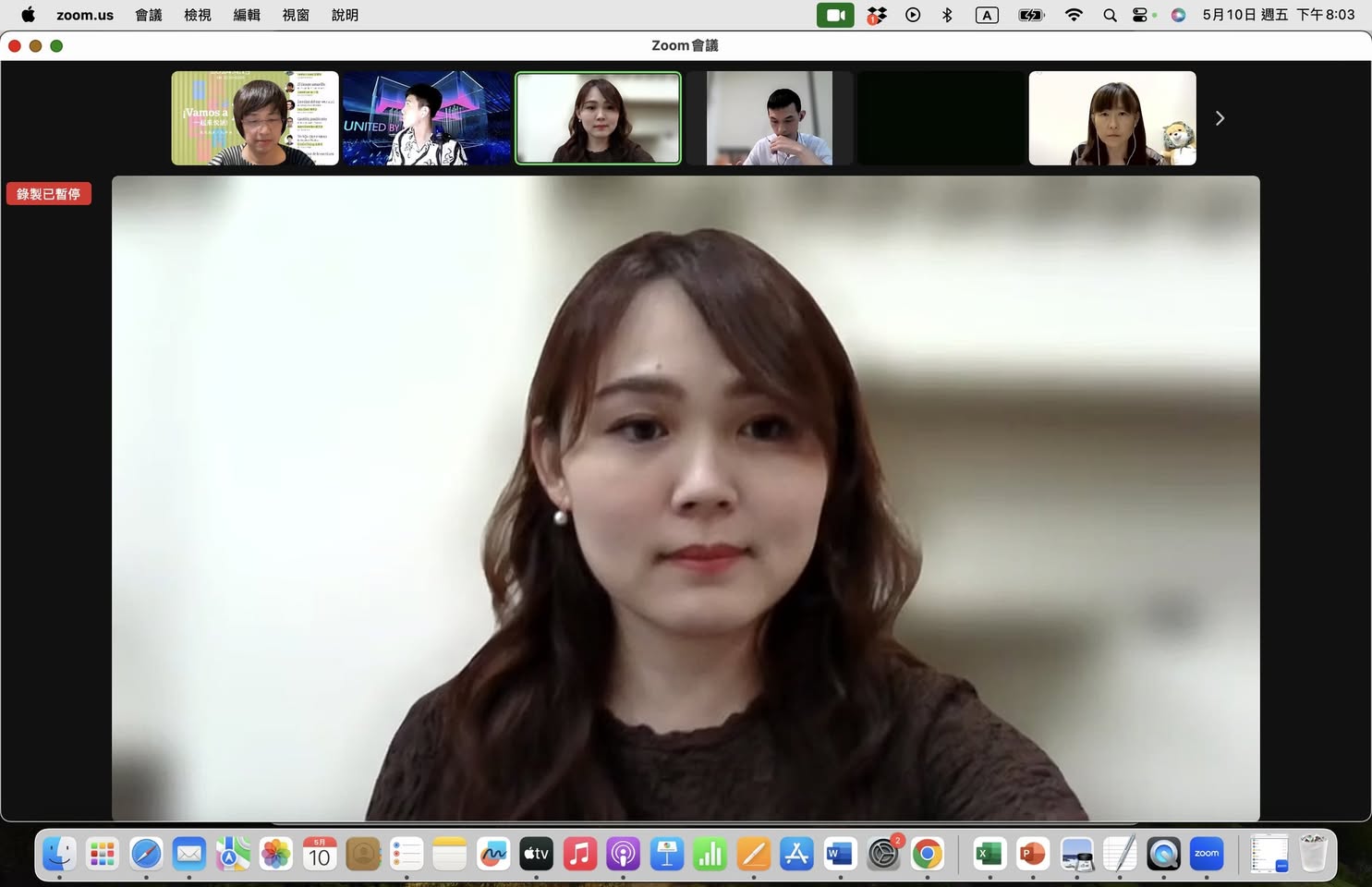Open Wi-Fi status menu
The height and width of the screenshot is (887, 1372).
[1074, 15]
